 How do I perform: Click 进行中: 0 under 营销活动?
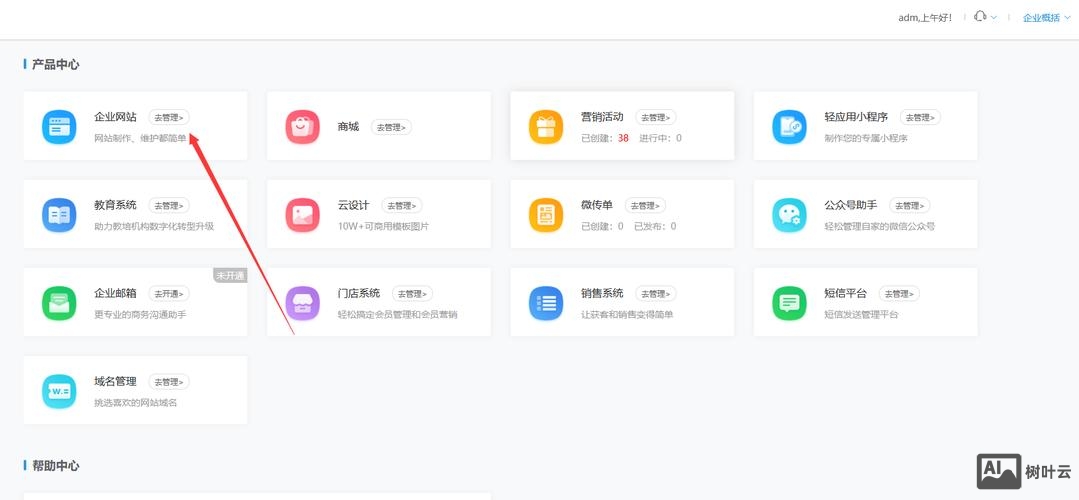661,138
